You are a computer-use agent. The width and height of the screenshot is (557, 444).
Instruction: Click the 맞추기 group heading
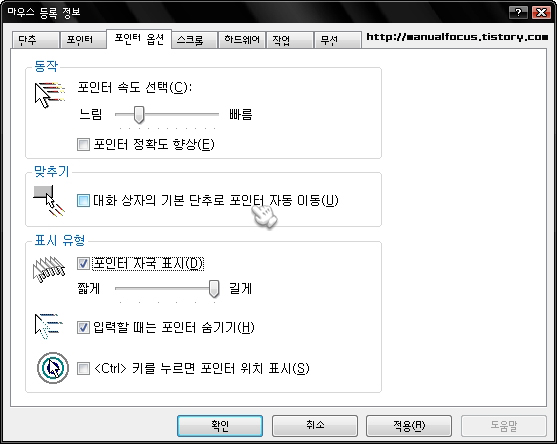pyautogui.click(x=52, y=171)
